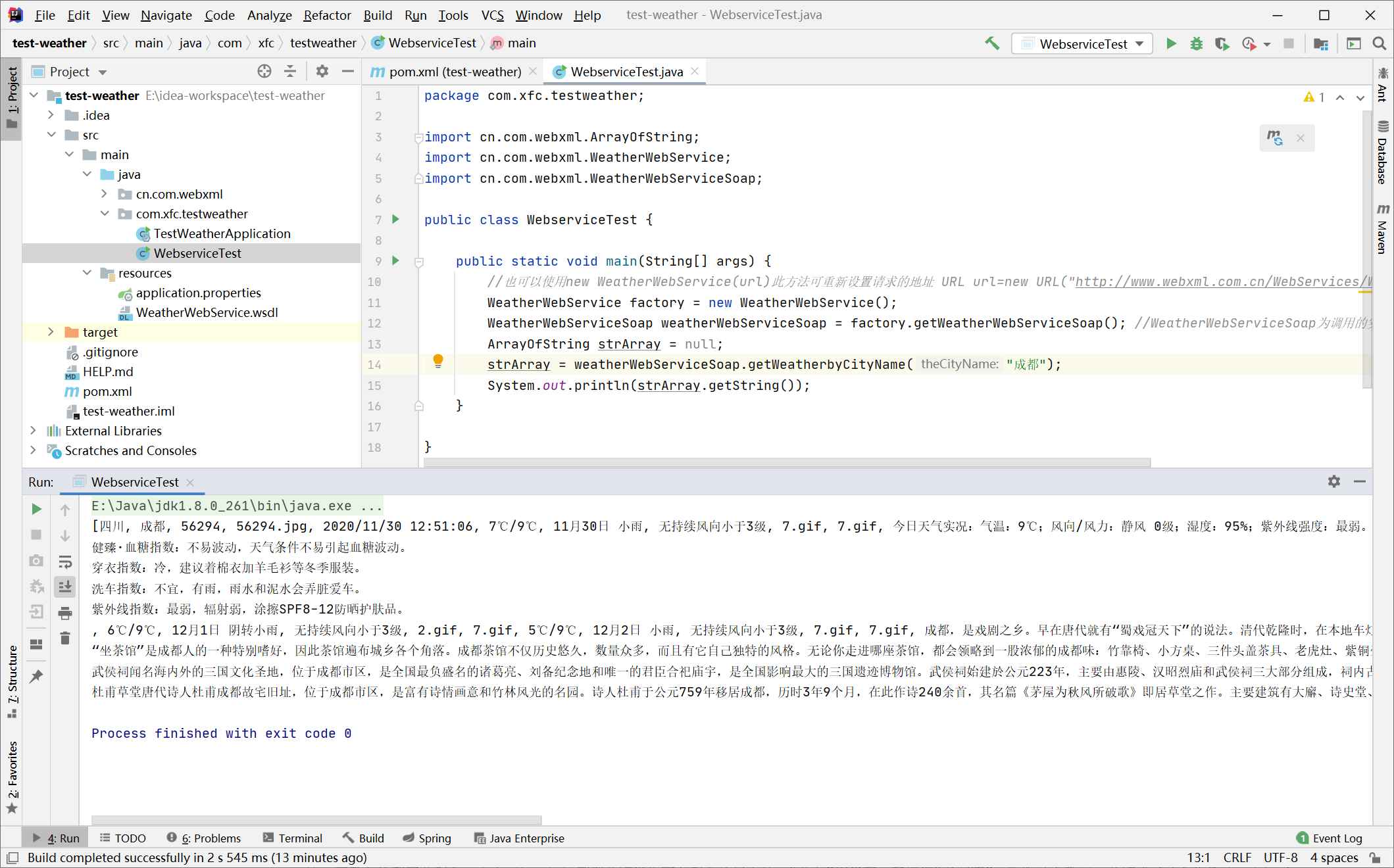Screen dimensions: 1394x868
Task: Toggle the Database side tool window
Action: coord(1383,153)
